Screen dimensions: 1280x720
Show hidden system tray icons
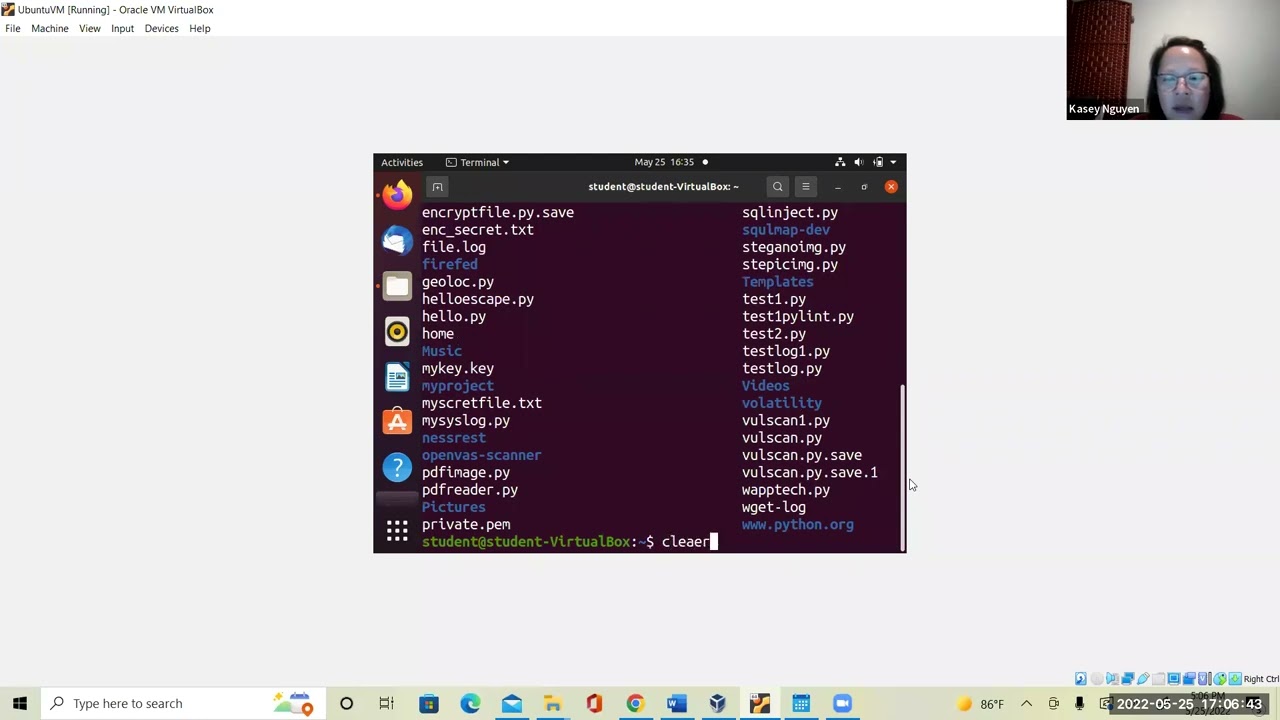[x=1028, y=703]
